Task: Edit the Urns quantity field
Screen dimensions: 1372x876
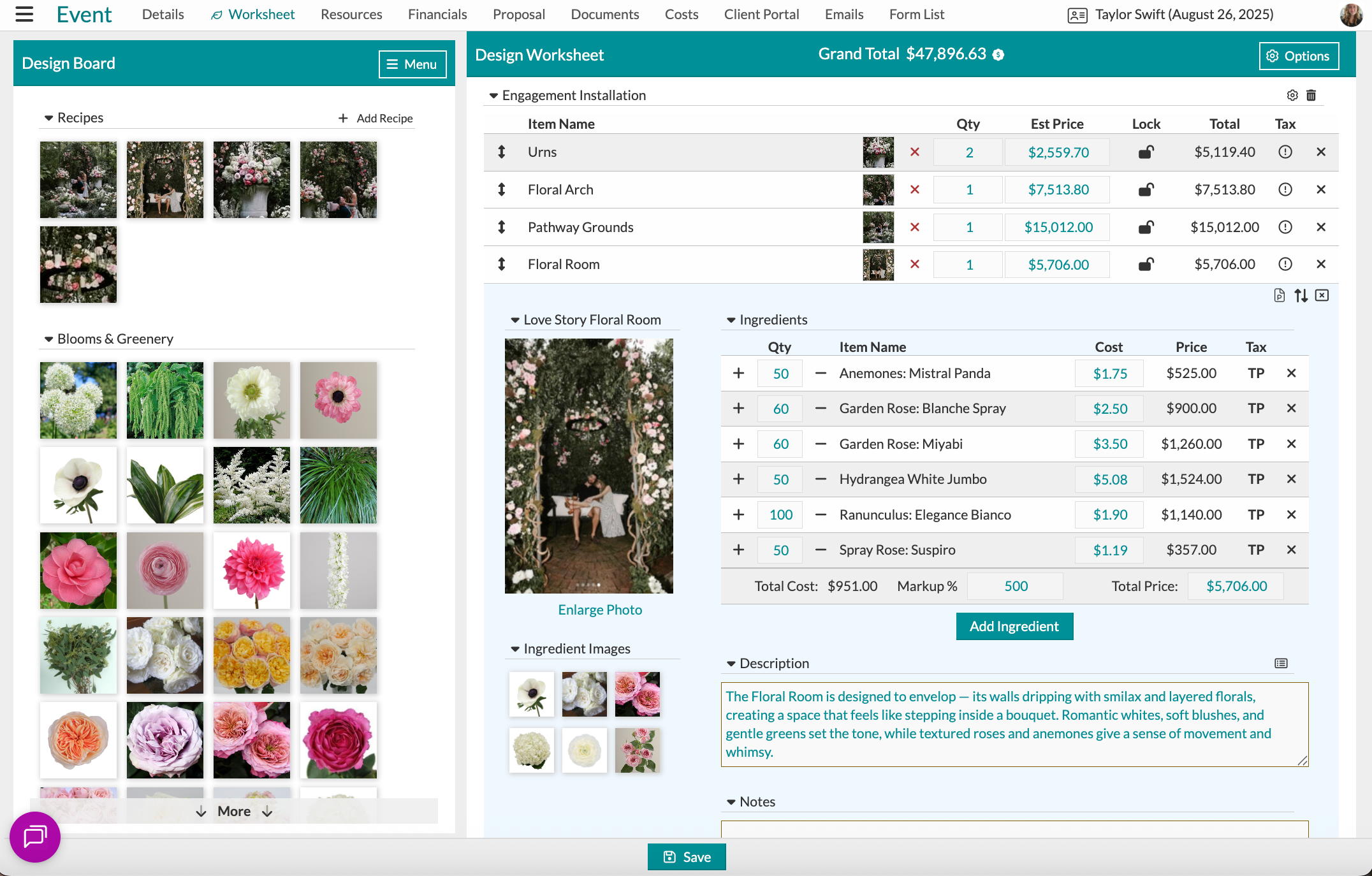Action: click(968, 152)
